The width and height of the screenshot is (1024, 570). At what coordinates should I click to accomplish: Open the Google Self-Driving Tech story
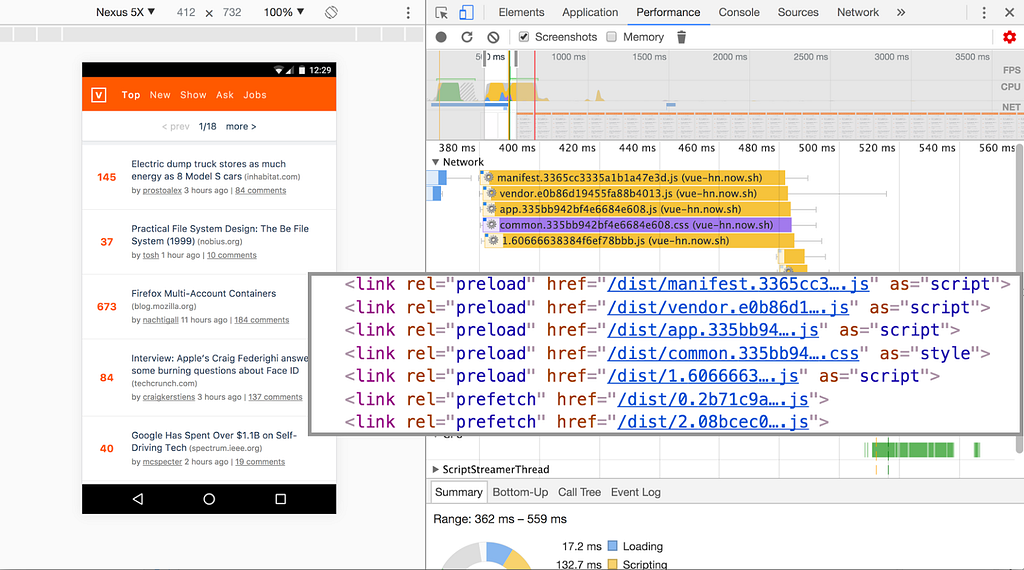(214, 441)
